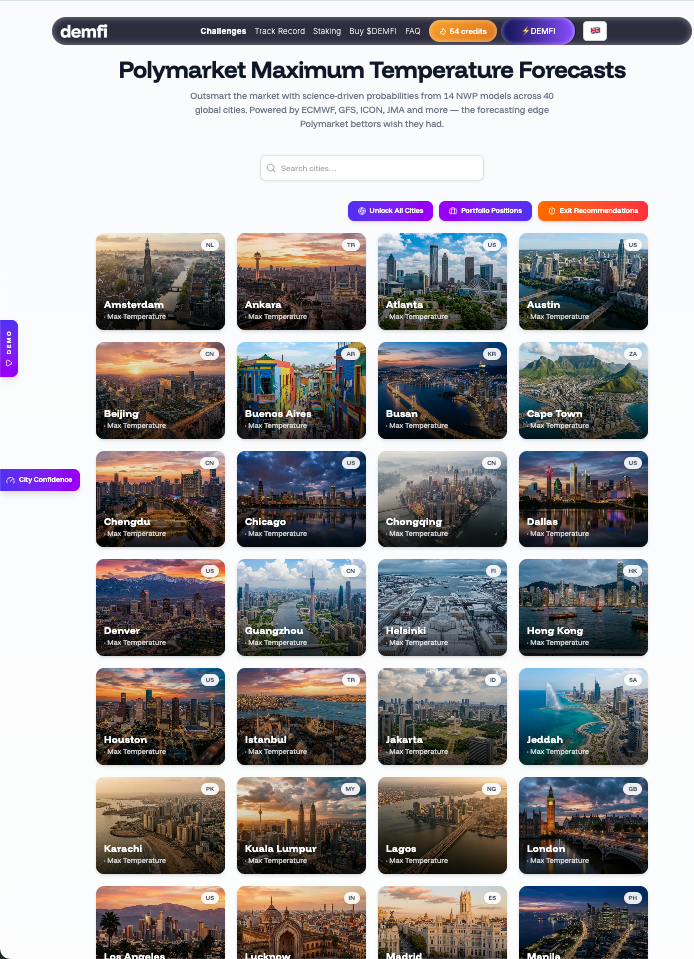The width and height of the screenshot is (694, 959).
Task: Open the Buenos Aires city card
Action: (x=301, y=390)
